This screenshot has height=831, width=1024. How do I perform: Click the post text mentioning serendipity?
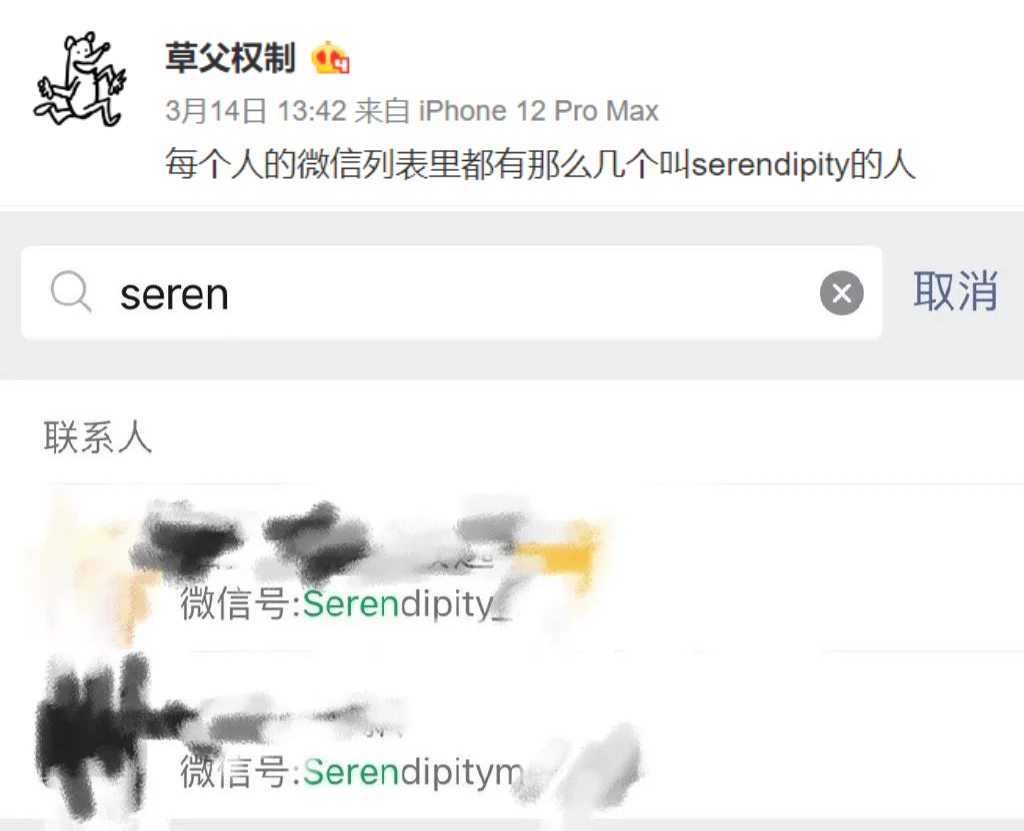click(x=540, y=164)
